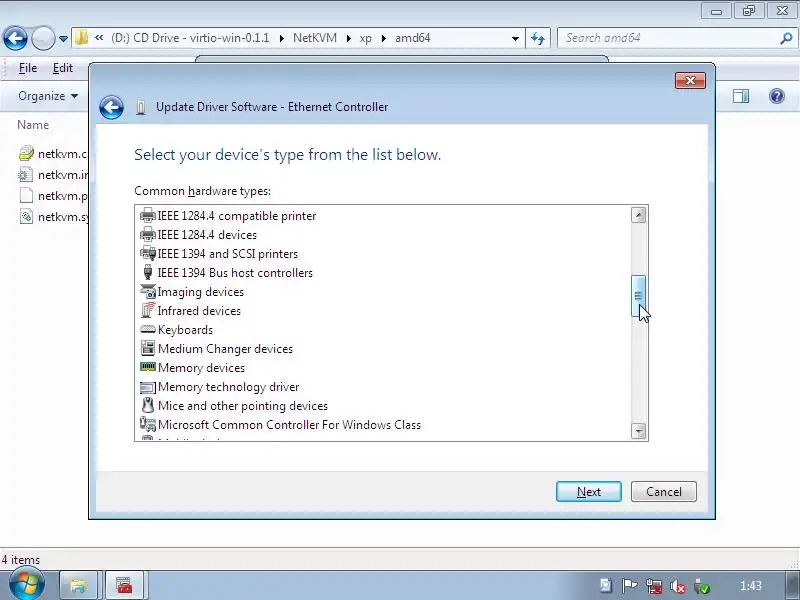The image size is (800, 600).
Task: Select the Keyboards list entry
Action: (185, 330)
